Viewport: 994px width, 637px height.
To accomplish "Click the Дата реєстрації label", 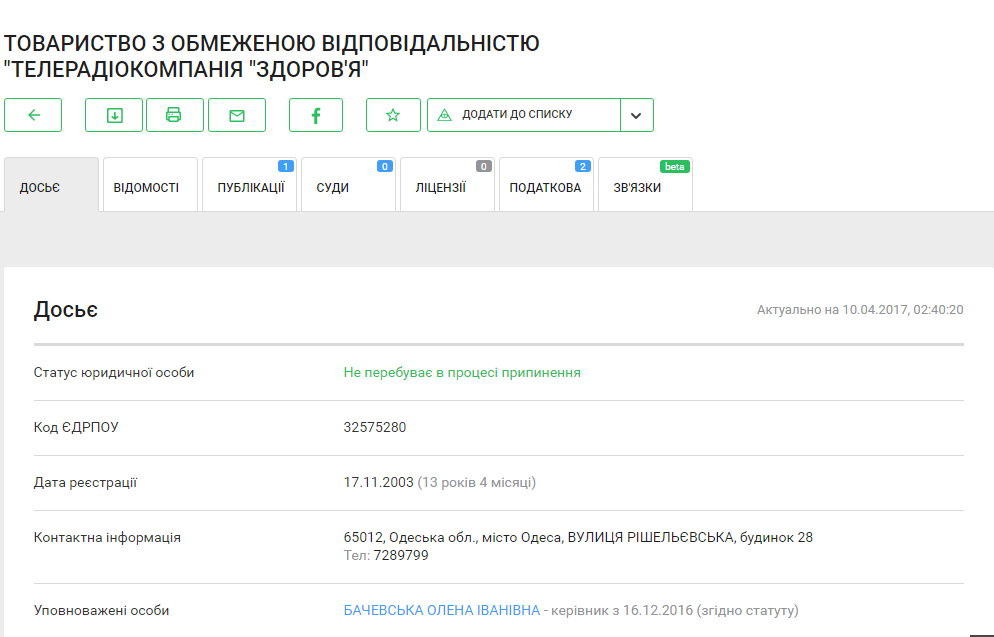I will pos(85,482).
